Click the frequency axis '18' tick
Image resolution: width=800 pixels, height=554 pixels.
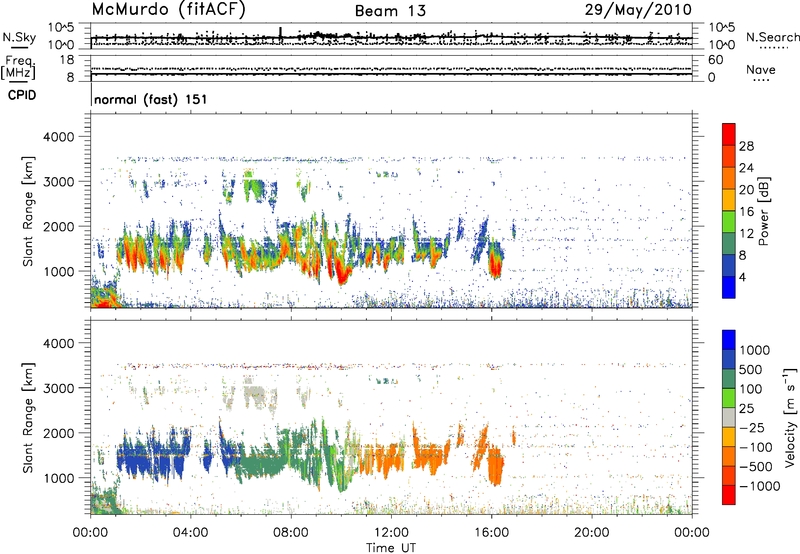tap(67, 60)
